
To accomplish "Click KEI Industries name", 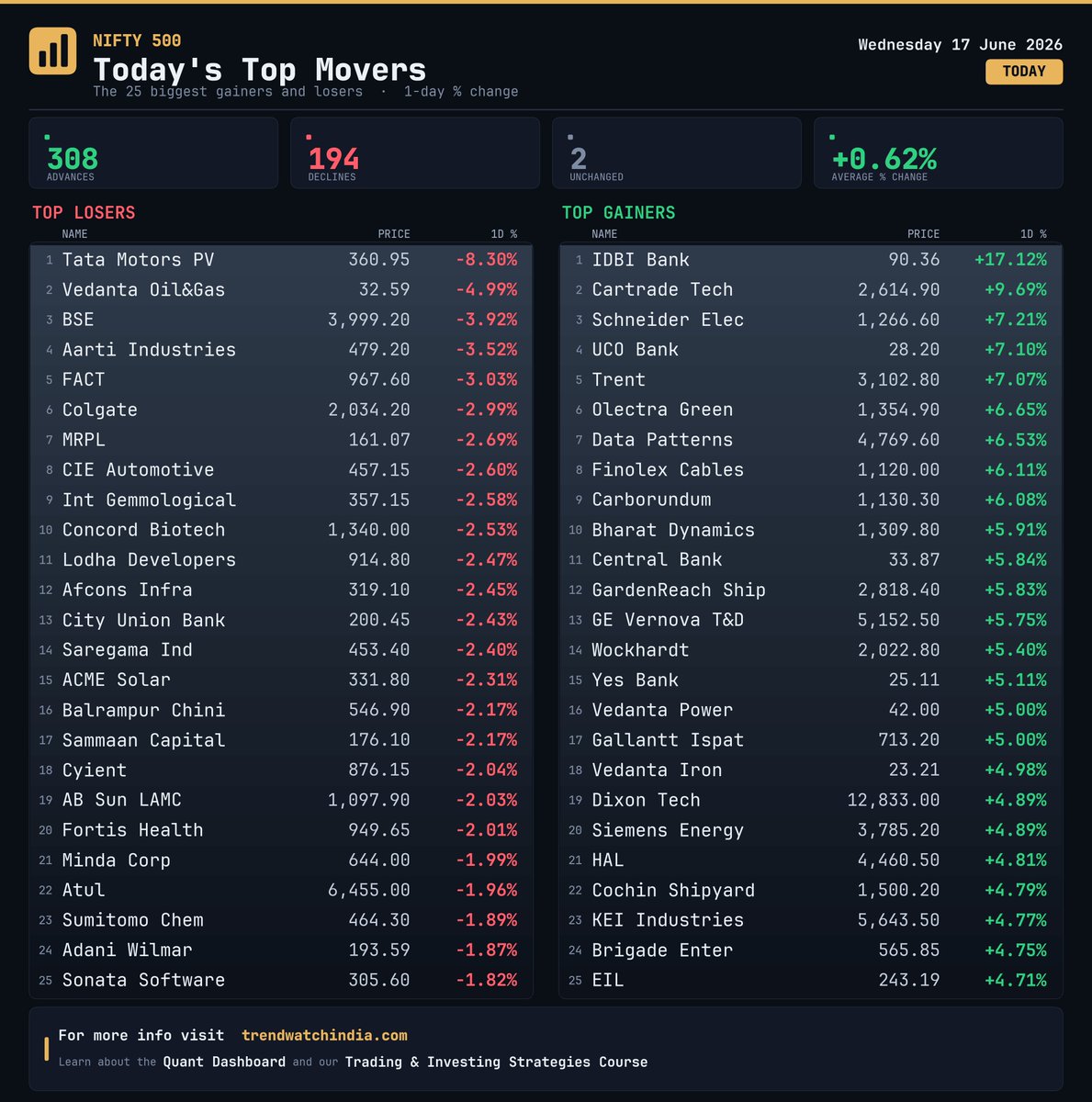I will pyautogui.click(x=668, y=920).
